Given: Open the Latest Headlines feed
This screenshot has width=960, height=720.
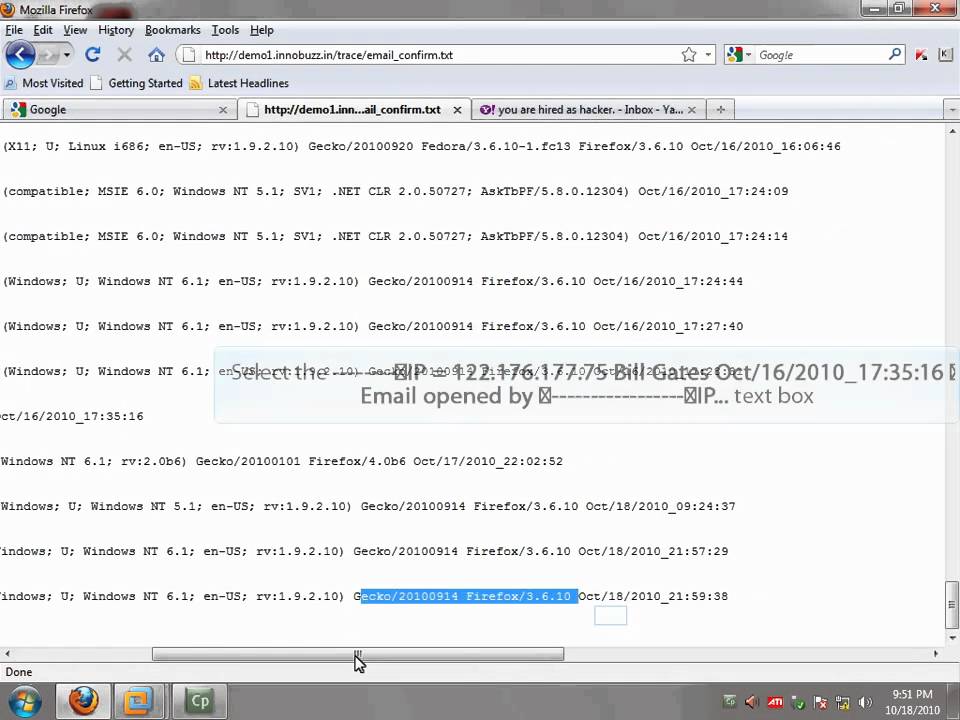Looking at the screenshot, I should [239, 83].
